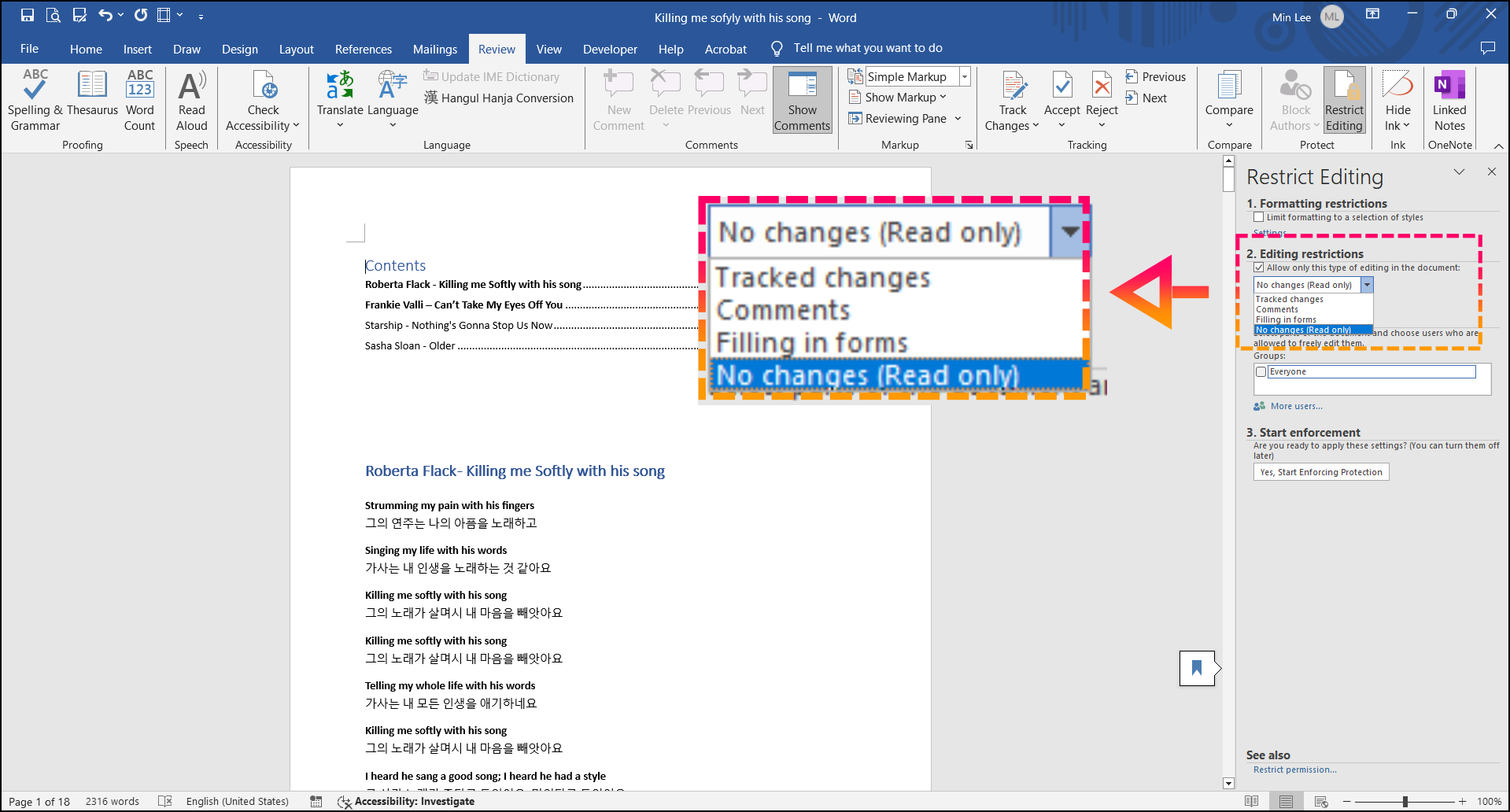Click the bookmark icon beside the page
This screenshot has height=812, width=1510.
tap(1197, 668)
